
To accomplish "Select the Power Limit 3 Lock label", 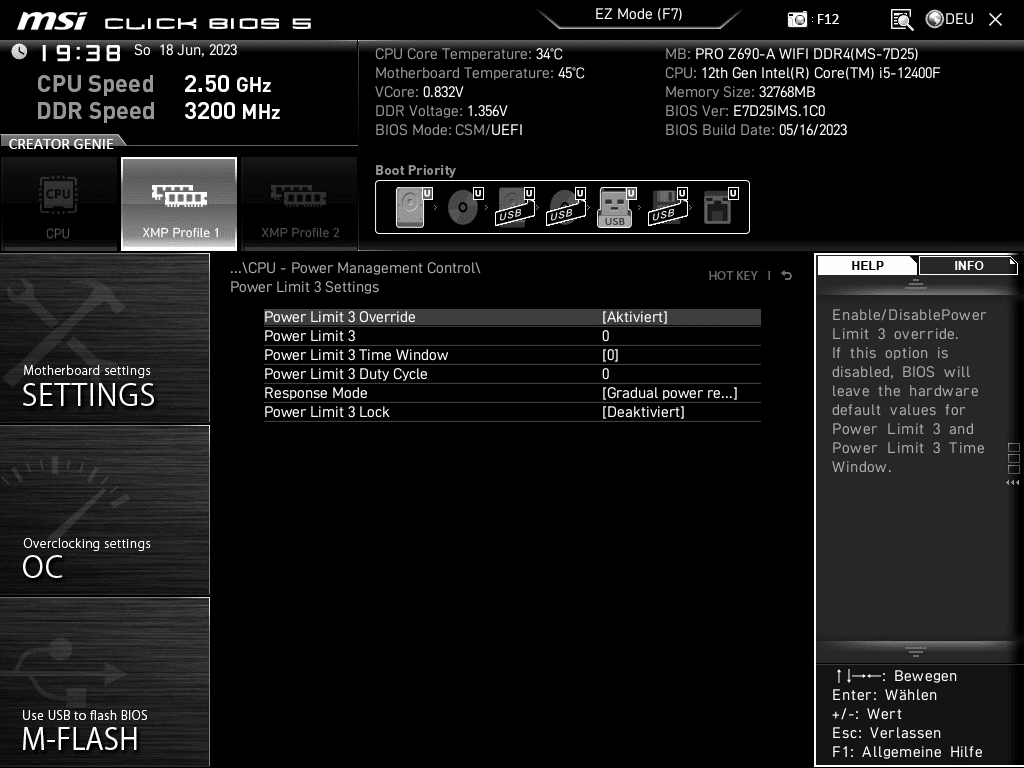I will pyautogui.click(x=327, y=411).
